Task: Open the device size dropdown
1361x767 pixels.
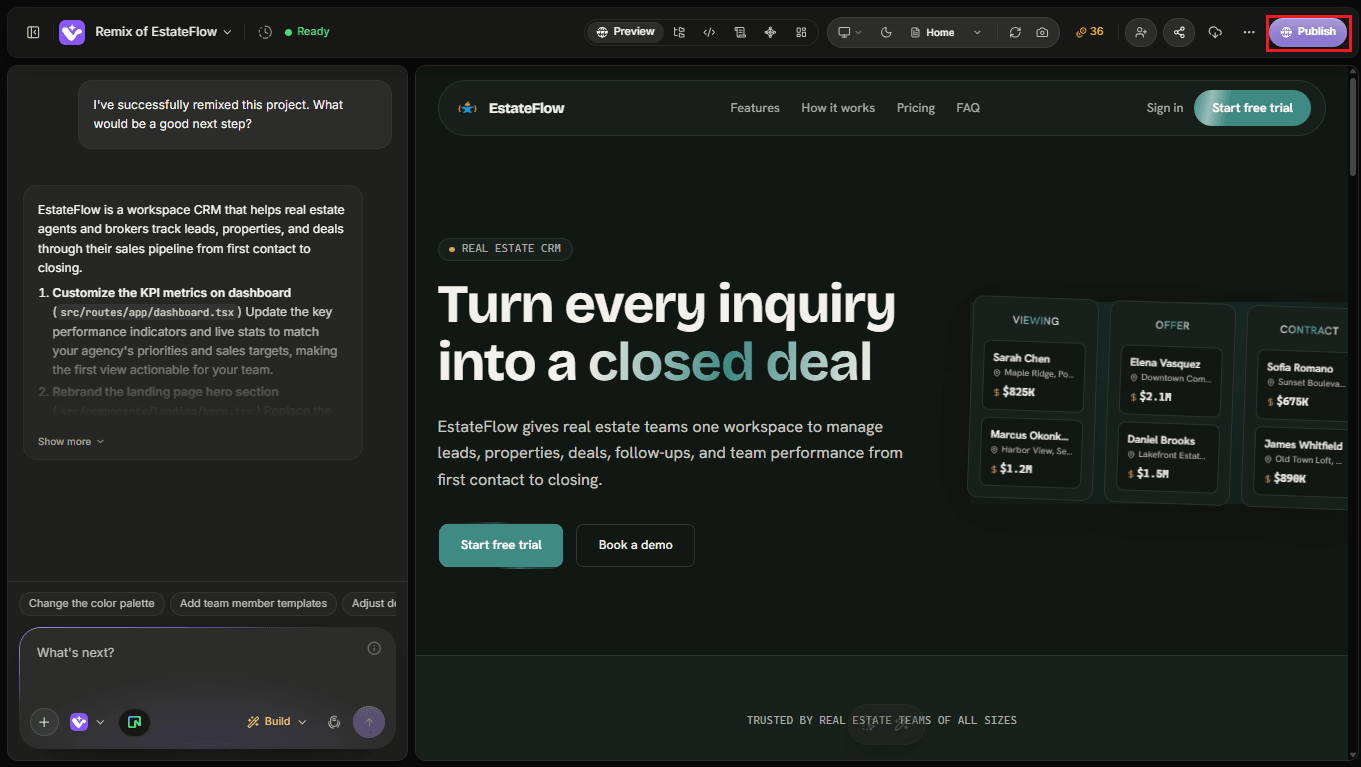Action: pyautogui.click(x=850, y=32)
